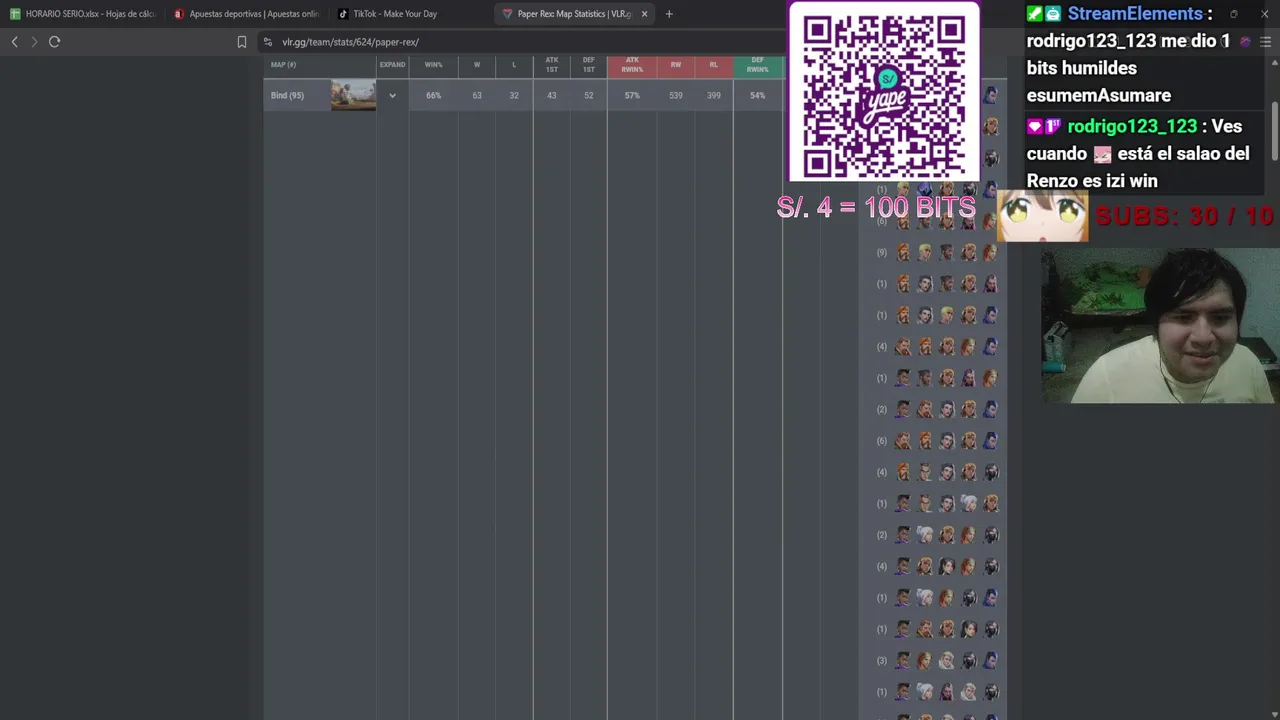Bookmark this page using the bookmark icon
This screenshot has width=1280, height=720.
pos(242,42)
